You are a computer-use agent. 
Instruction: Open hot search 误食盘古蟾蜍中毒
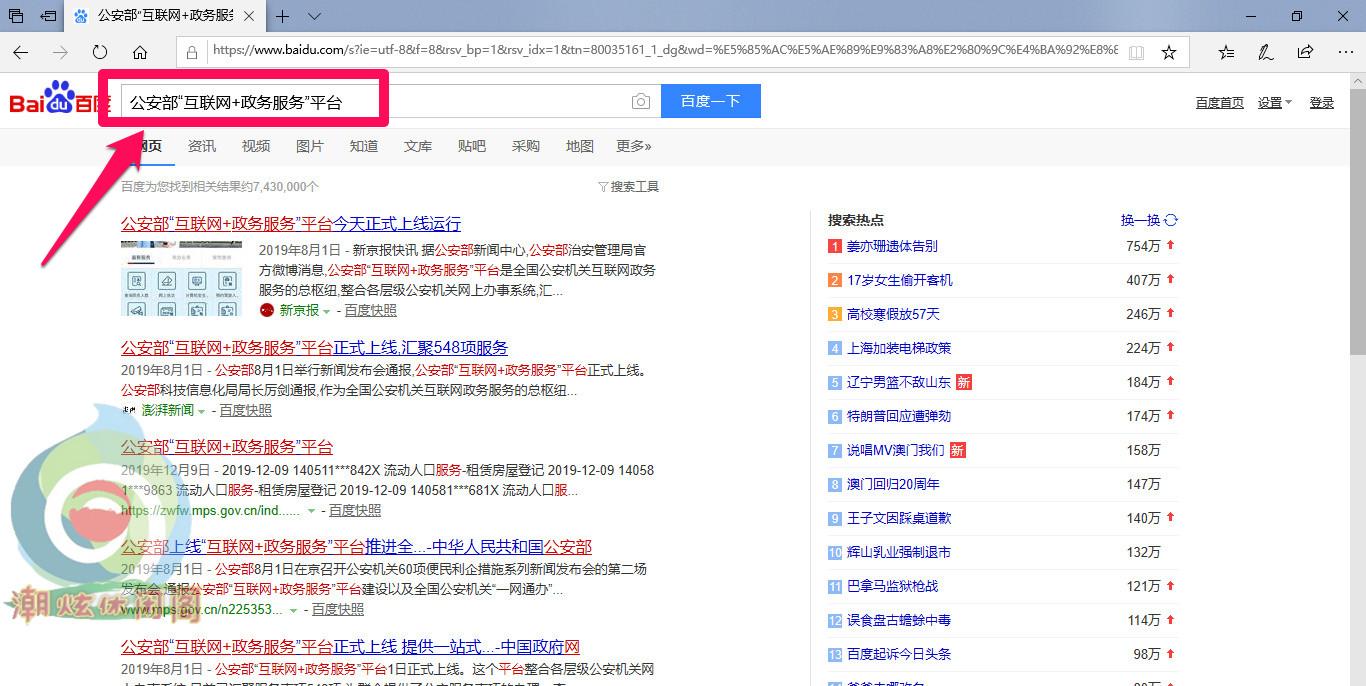point(899,620)
